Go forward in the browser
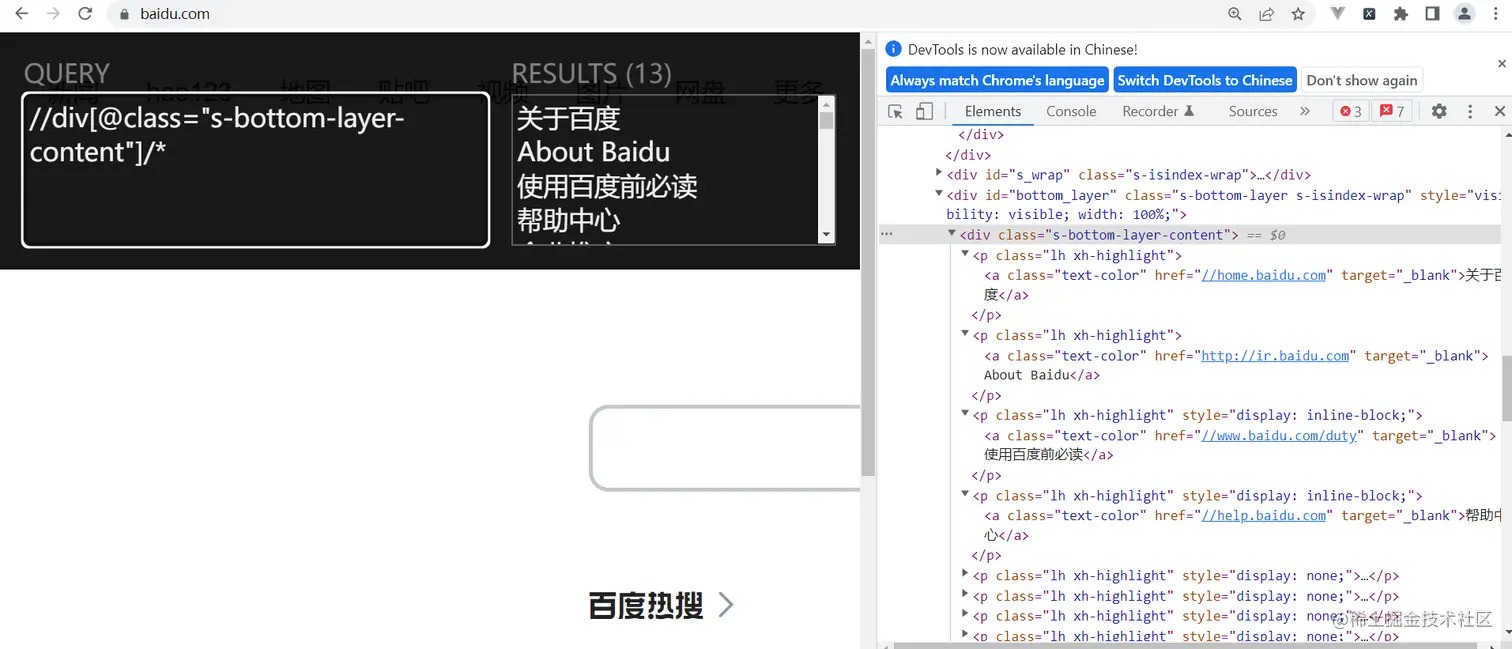Screen dimensions: 1512x649 53,14
